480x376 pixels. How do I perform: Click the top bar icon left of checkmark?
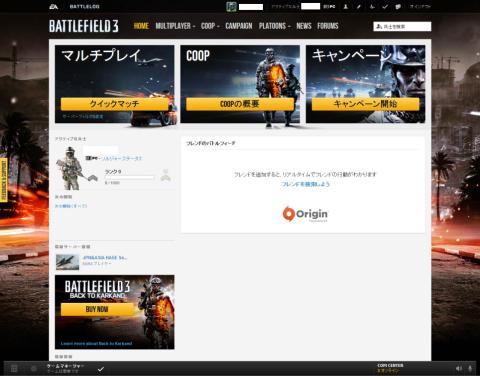(372, 6)
